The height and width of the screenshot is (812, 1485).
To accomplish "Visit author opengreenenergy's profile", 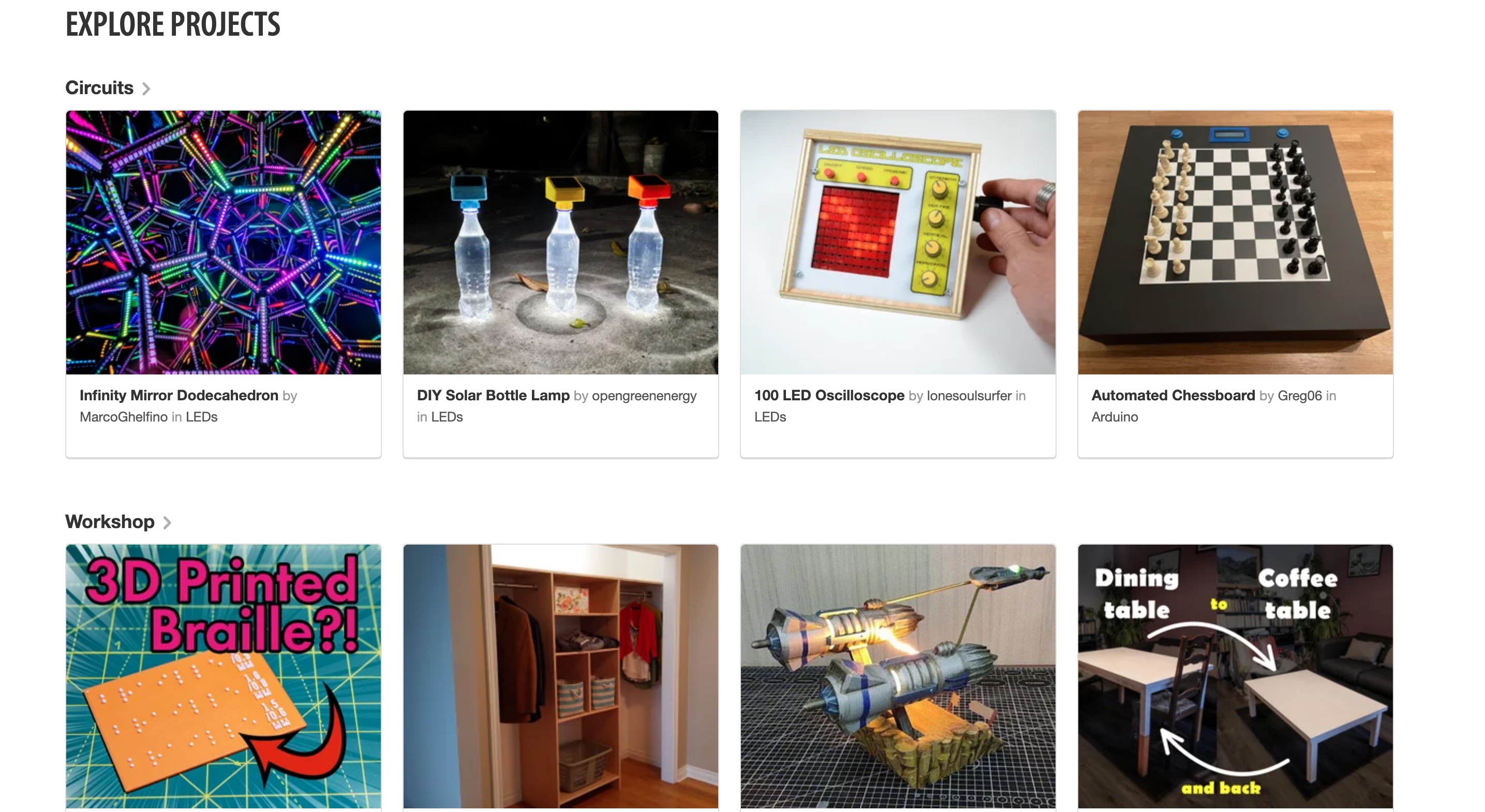I will 644,396.
